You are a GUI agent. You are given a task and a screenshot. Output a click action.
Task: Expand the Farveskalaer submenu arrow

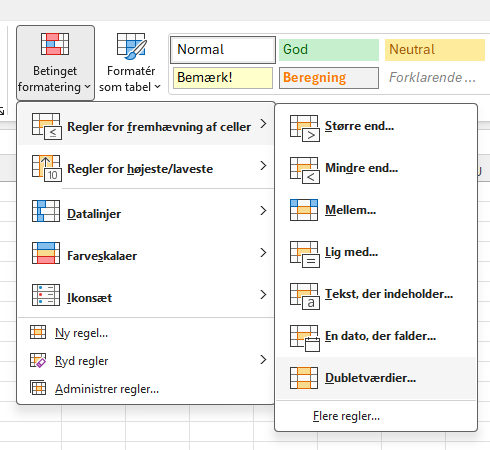(x=263, y=252)
